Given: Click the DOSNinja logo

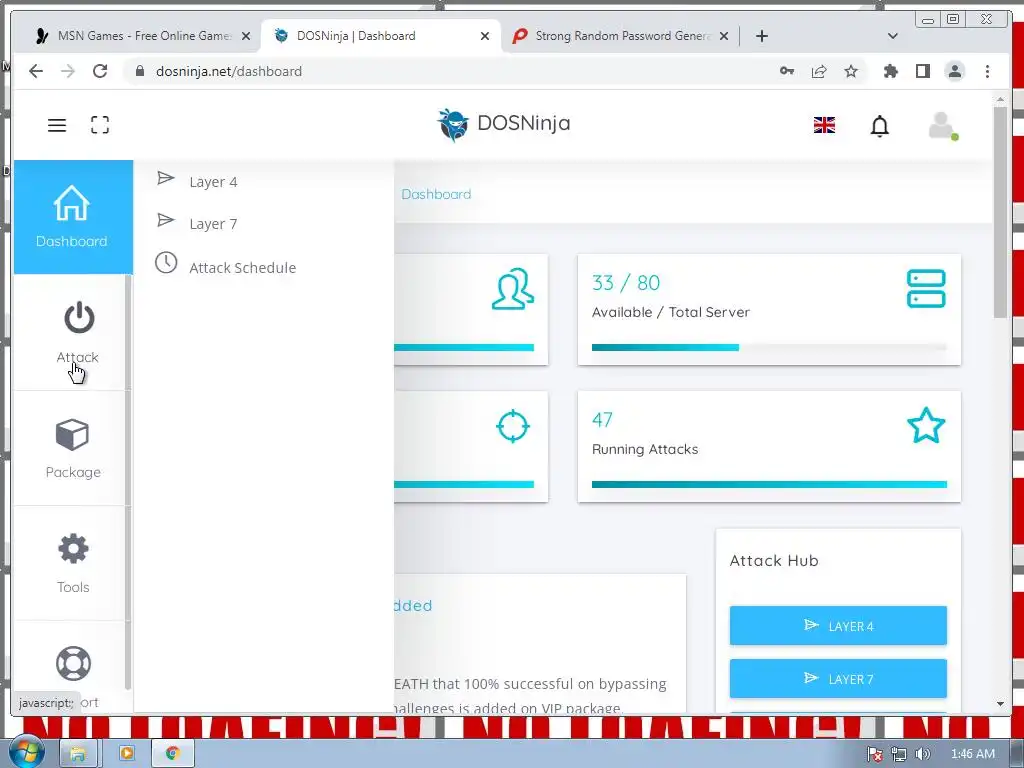Looking at the screenshot, I should coord(504,124).
